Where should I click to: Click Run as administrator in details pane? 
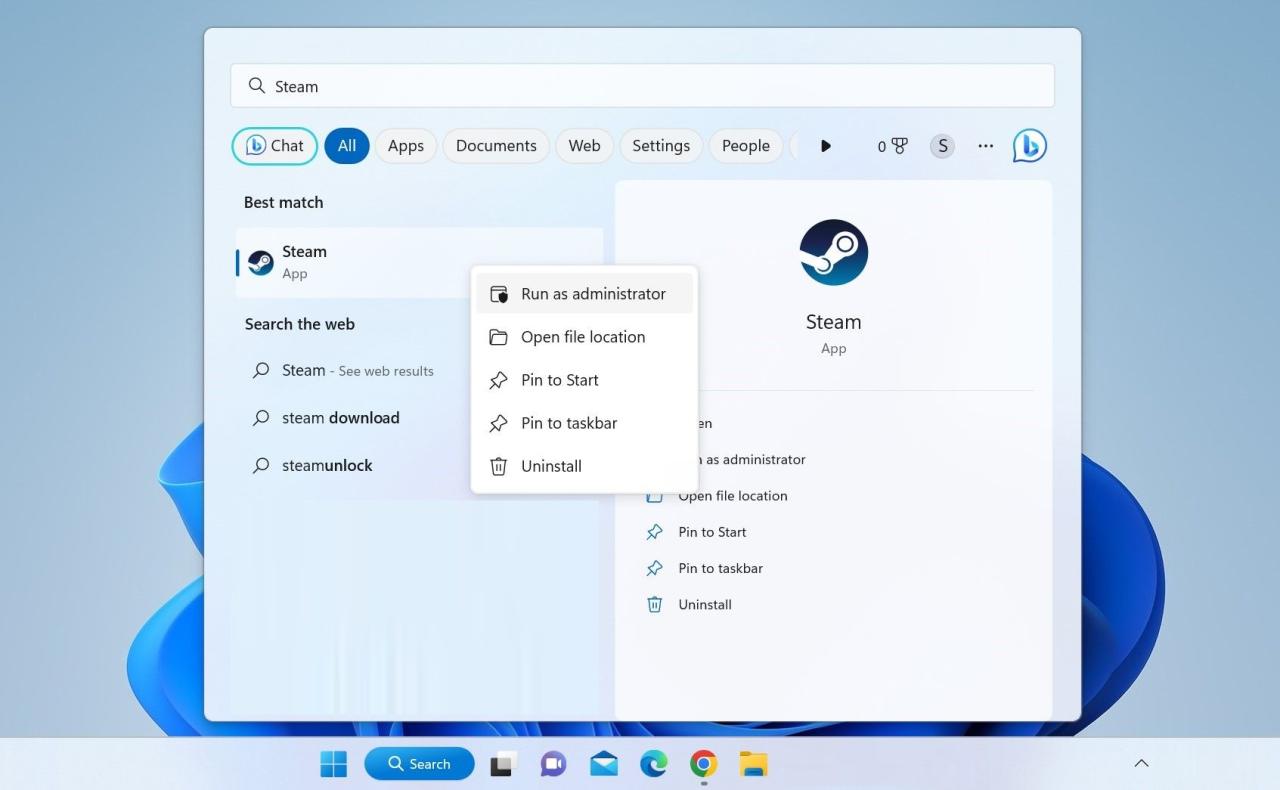click(752, 460)
